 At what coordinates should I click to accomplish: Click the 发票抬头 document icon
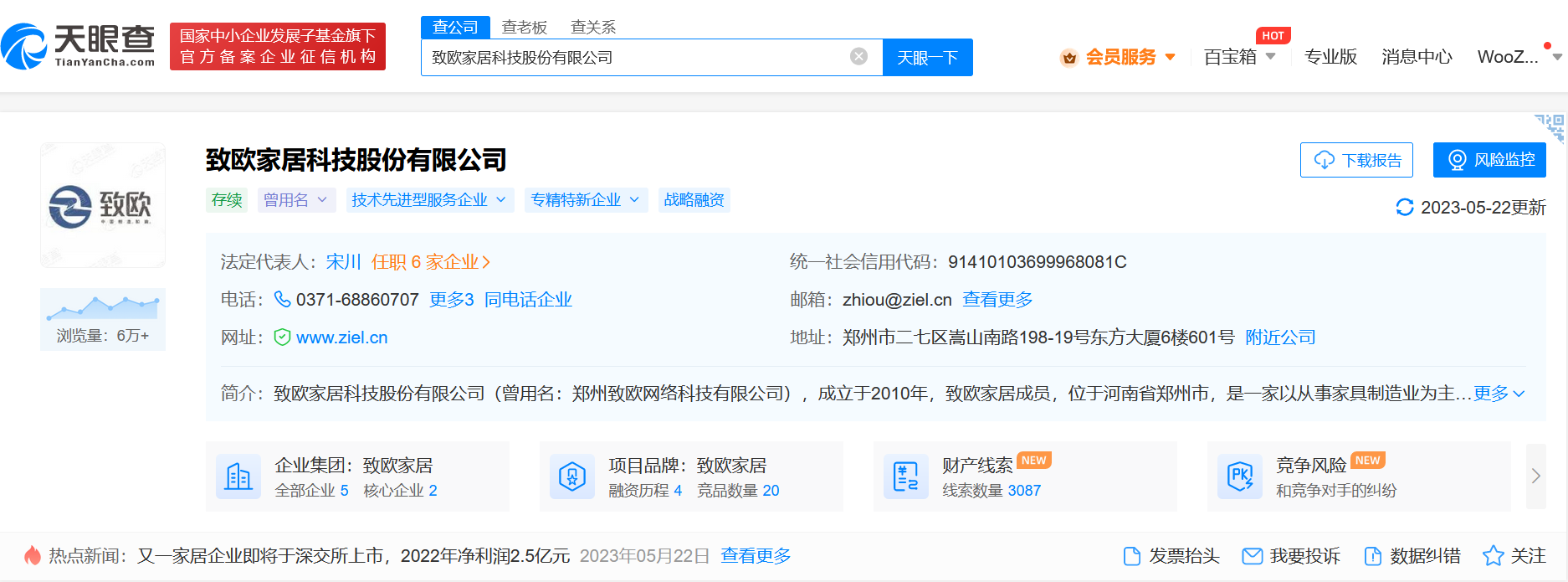point(1131,556)
